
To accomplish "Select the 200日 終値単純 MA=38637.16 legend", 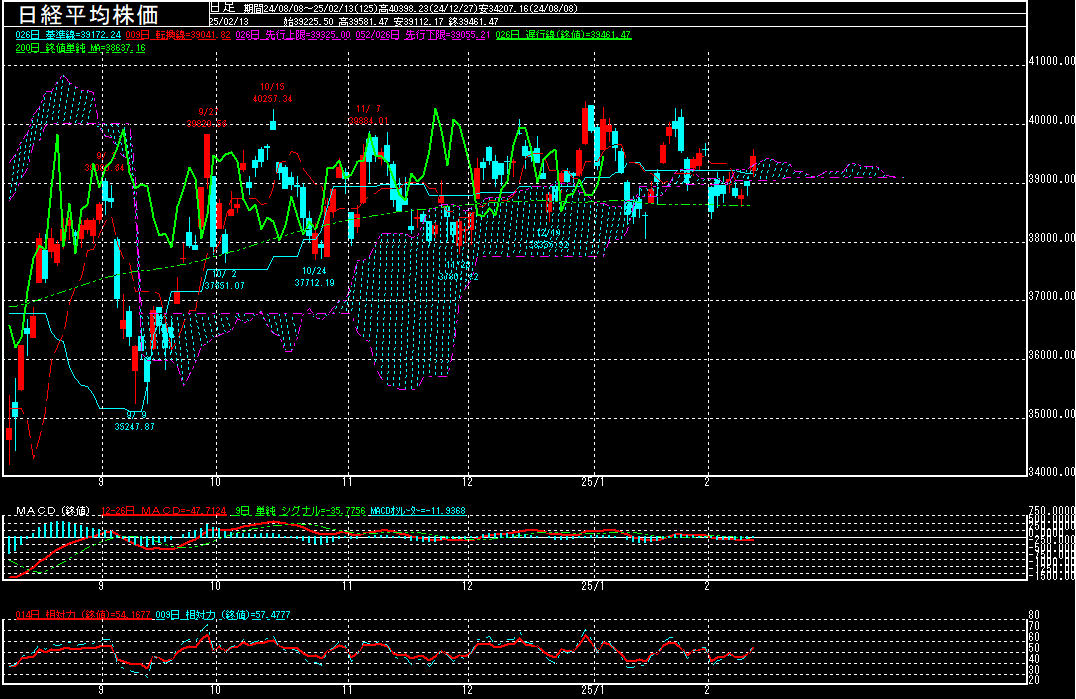I will (80, 48).
